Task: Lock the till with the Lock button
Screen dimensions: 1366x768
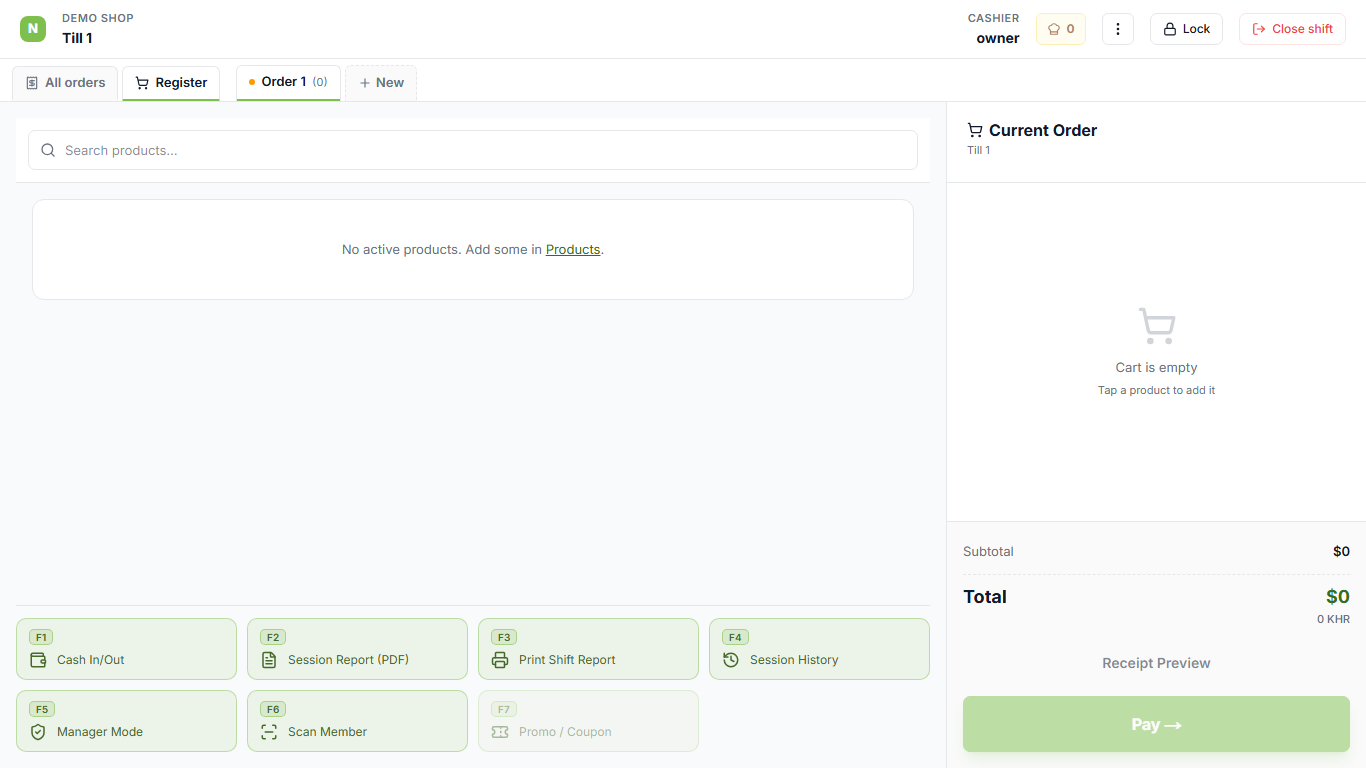Action: 1186,29
